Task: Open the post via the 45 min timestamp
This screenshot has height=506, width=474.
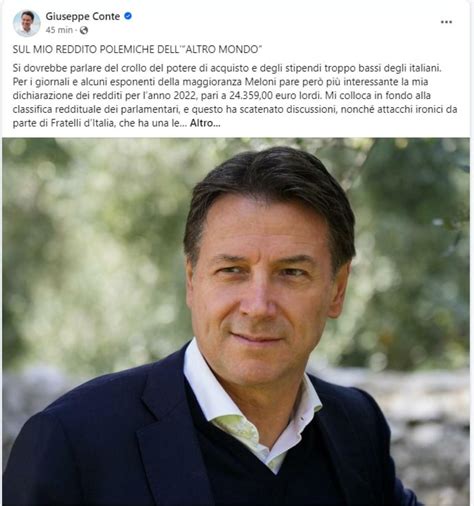Action: click(59, 30)
